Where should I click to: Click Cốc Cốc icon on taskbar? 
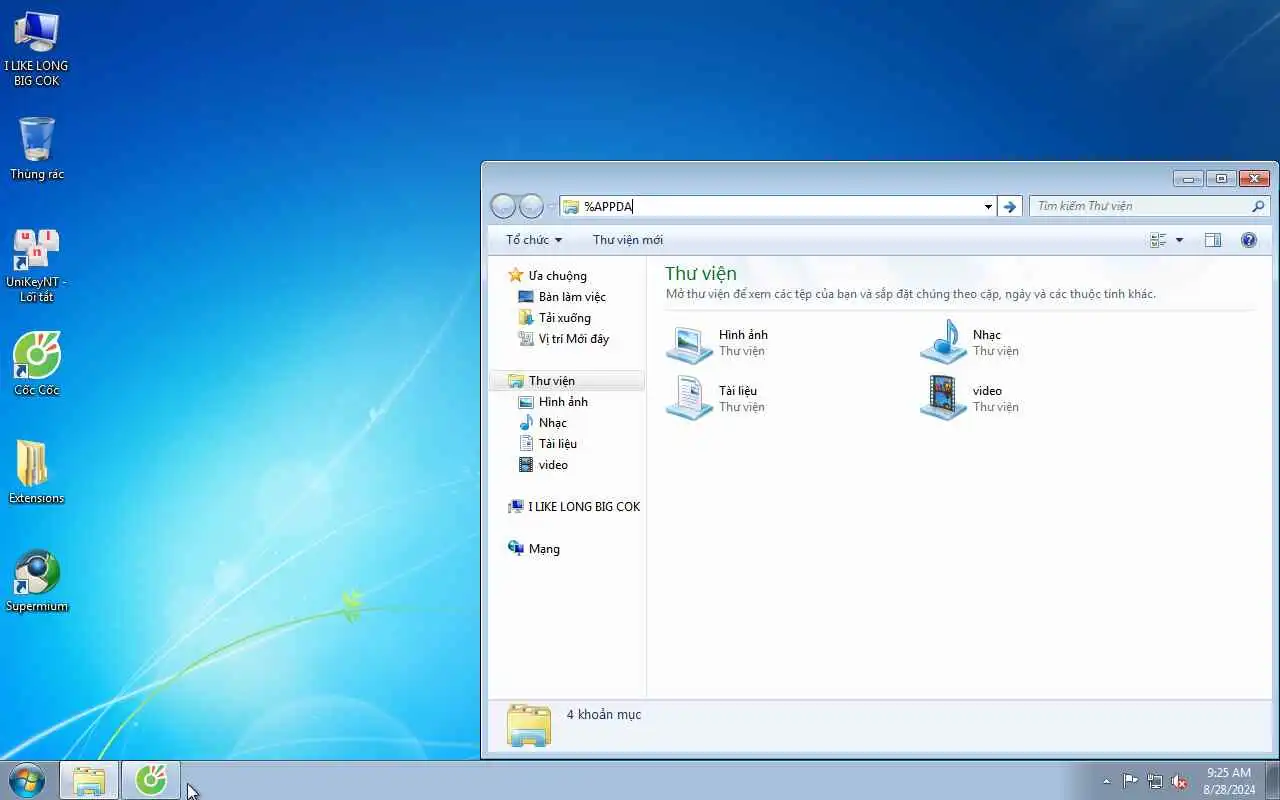coord(151,780)
